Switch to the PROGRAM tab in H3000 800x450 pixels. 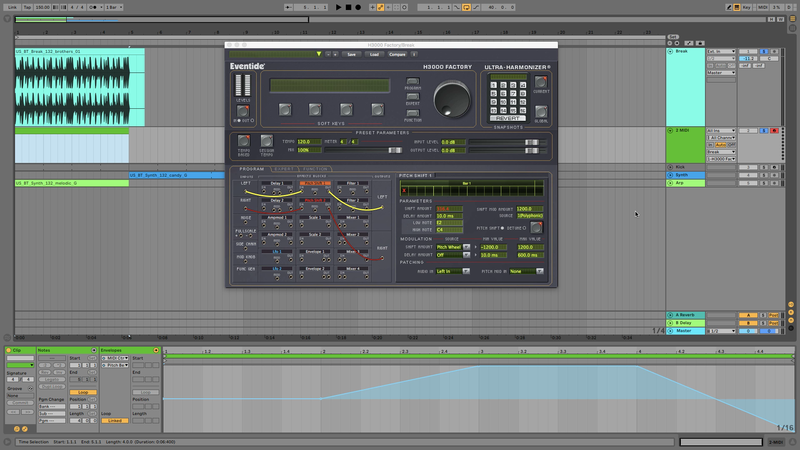click(252, 169)
